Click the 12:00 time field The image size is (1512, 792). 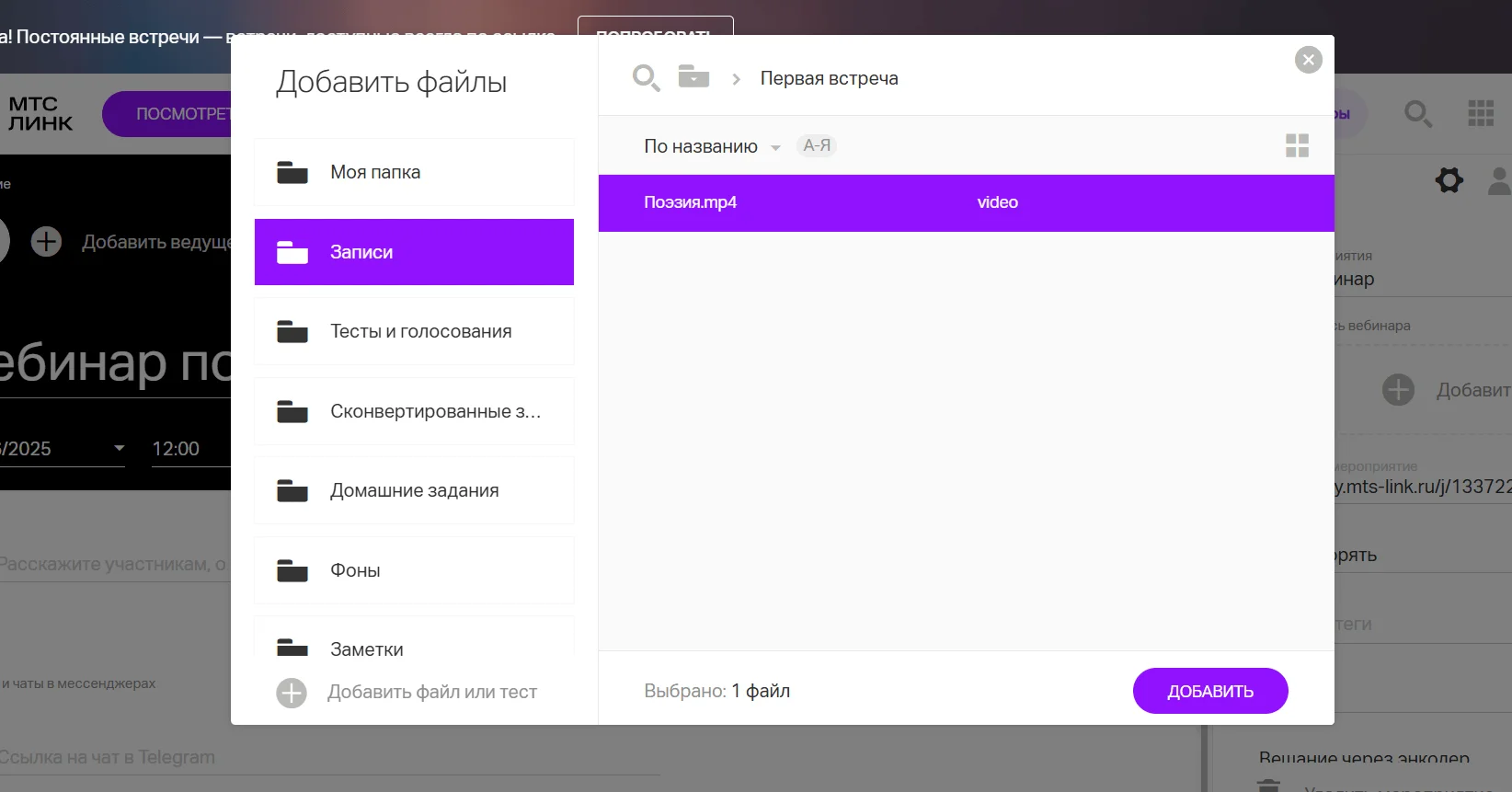pos(189,449)
